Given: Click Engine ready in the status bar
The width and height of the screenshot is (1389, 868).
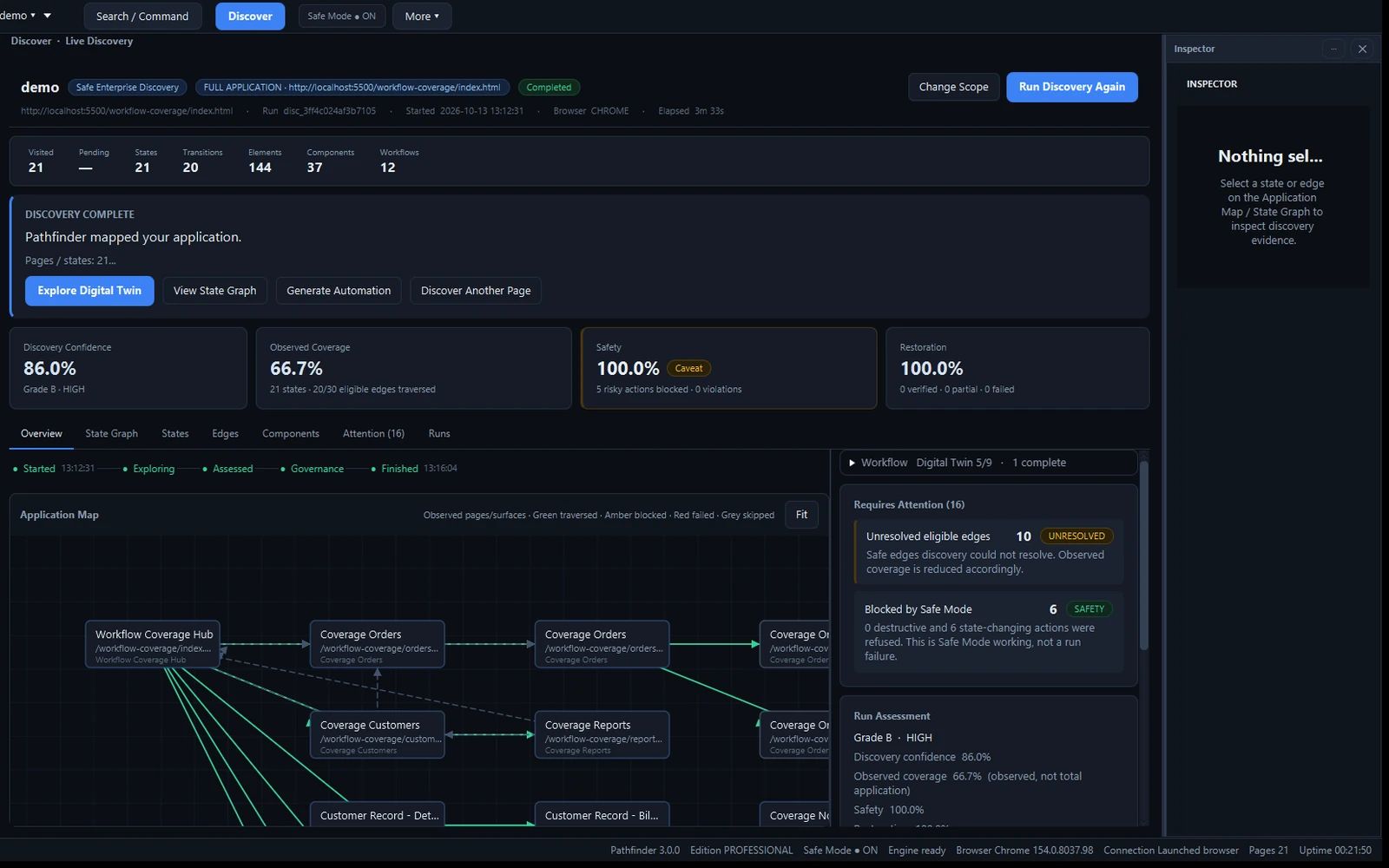Looking at the screenshot, I should [x=917, y=851].
